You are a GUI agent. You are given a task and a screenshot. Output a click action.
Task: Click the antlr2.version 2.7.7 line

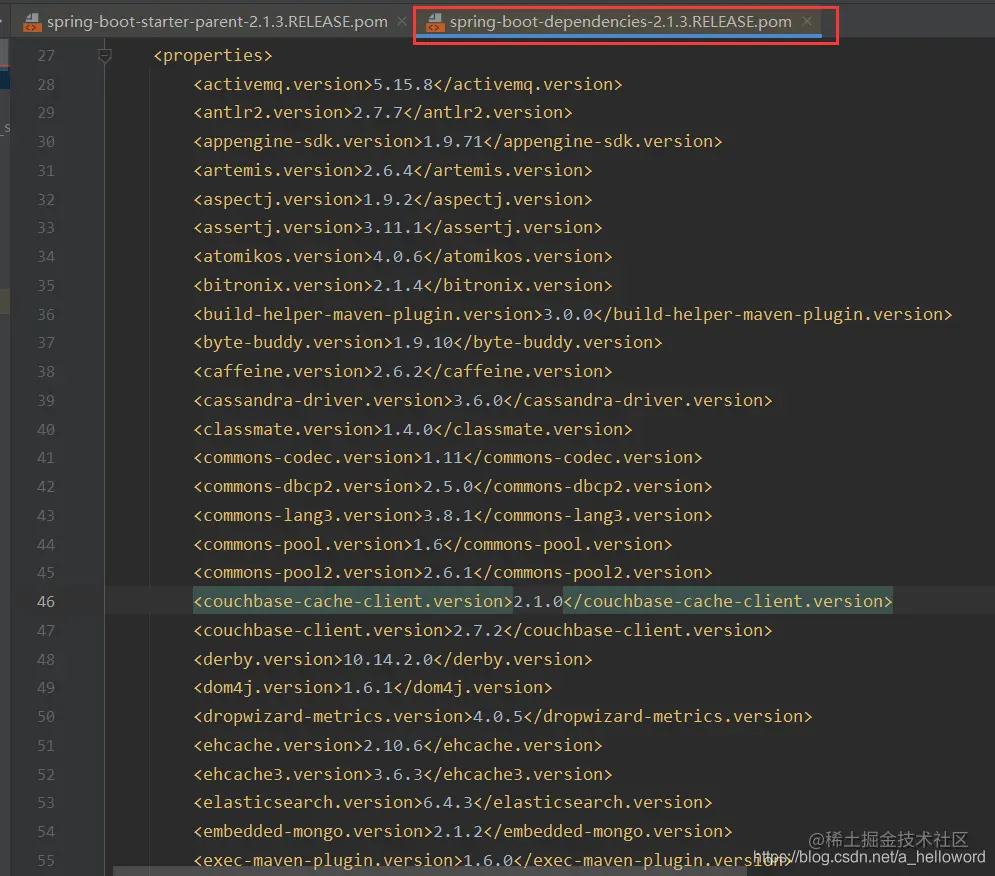383,113
